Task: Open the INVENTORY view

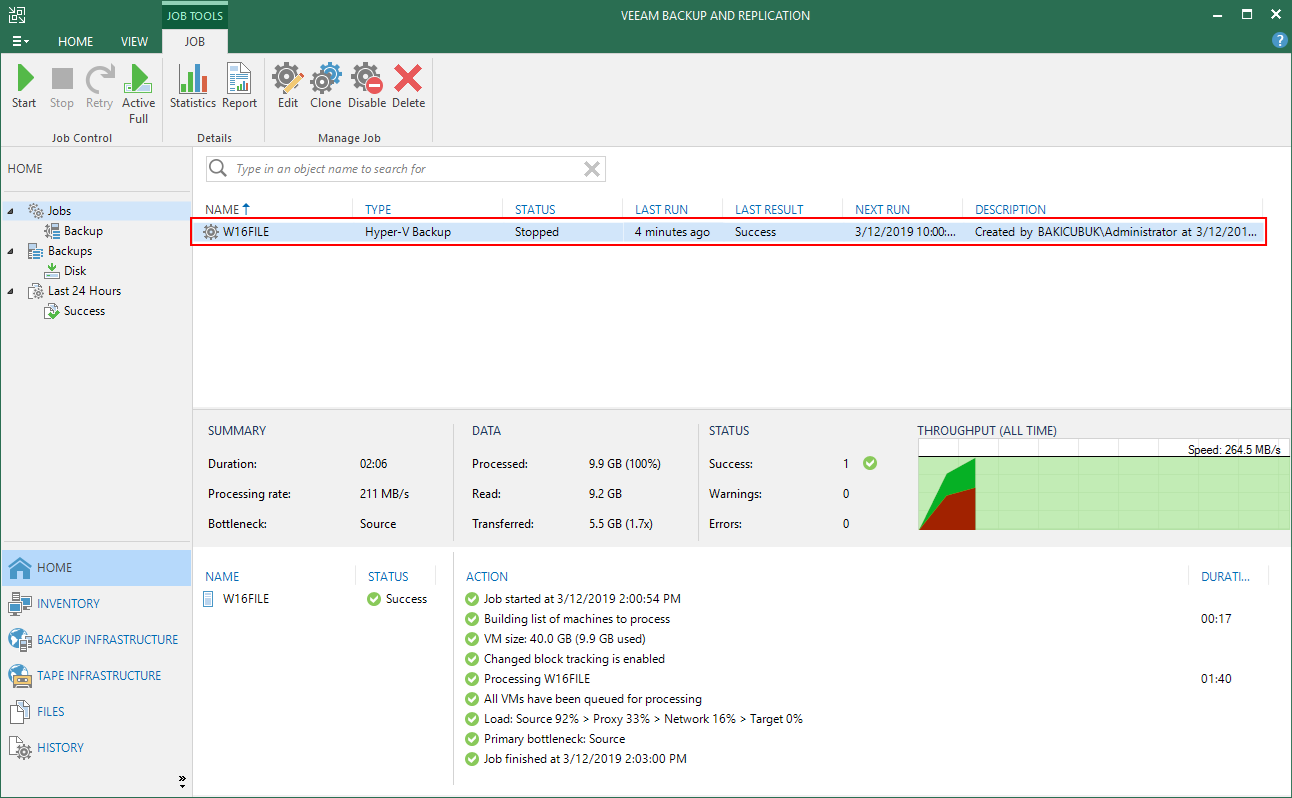Action: [x=96, y=603]
